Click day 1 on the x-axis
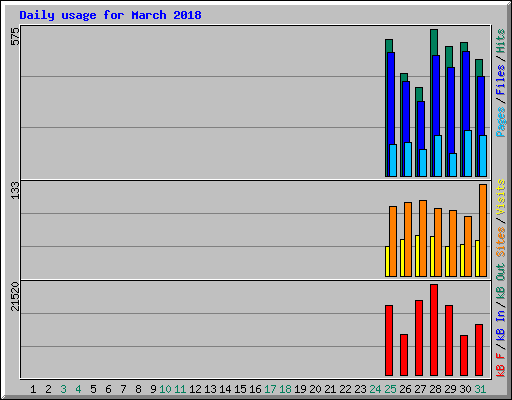 tap(33, 389)
